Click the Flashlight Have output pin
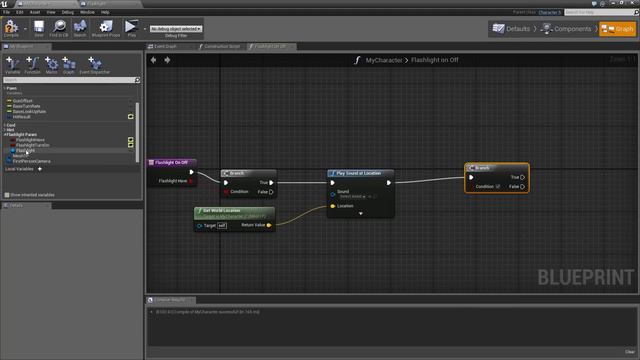 pyautogui.click(x=191, y=181)
